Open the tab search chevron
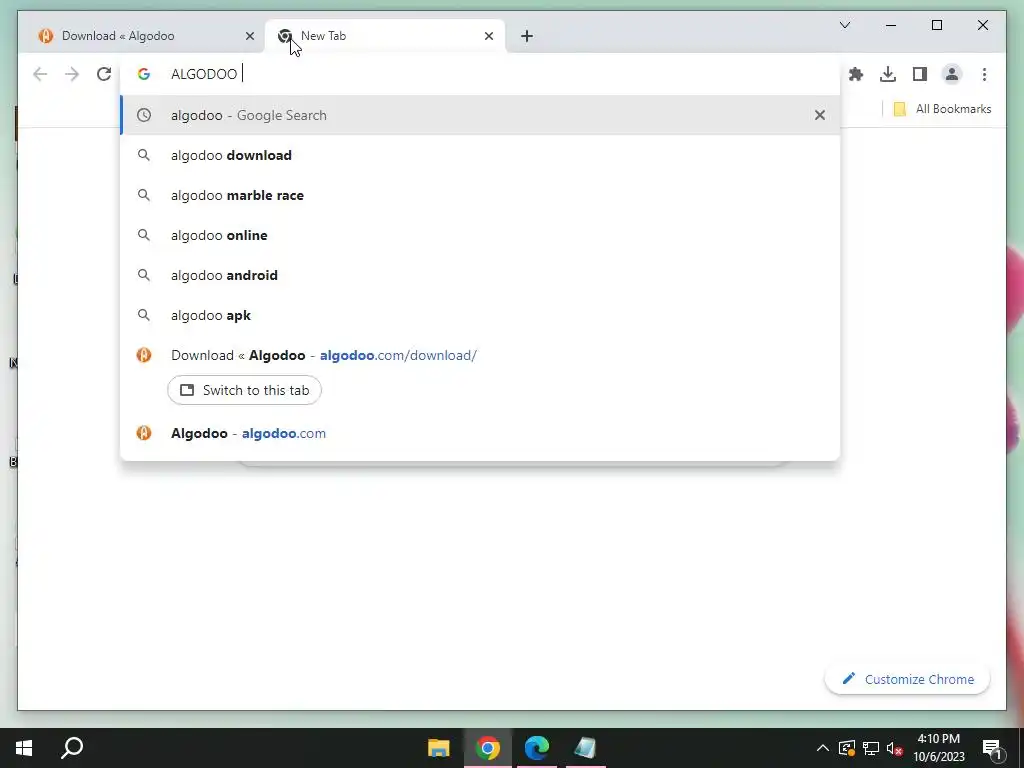Image resolution: width=1024 pixels, height=768 pixels. tap(844, 25)
